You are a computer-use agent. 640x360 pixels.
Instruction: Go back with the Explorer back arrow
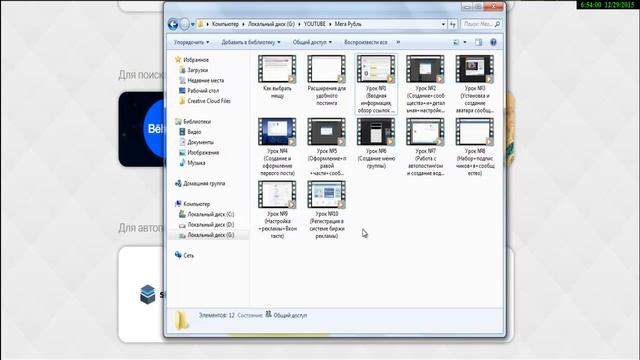(x=173, y=24)
